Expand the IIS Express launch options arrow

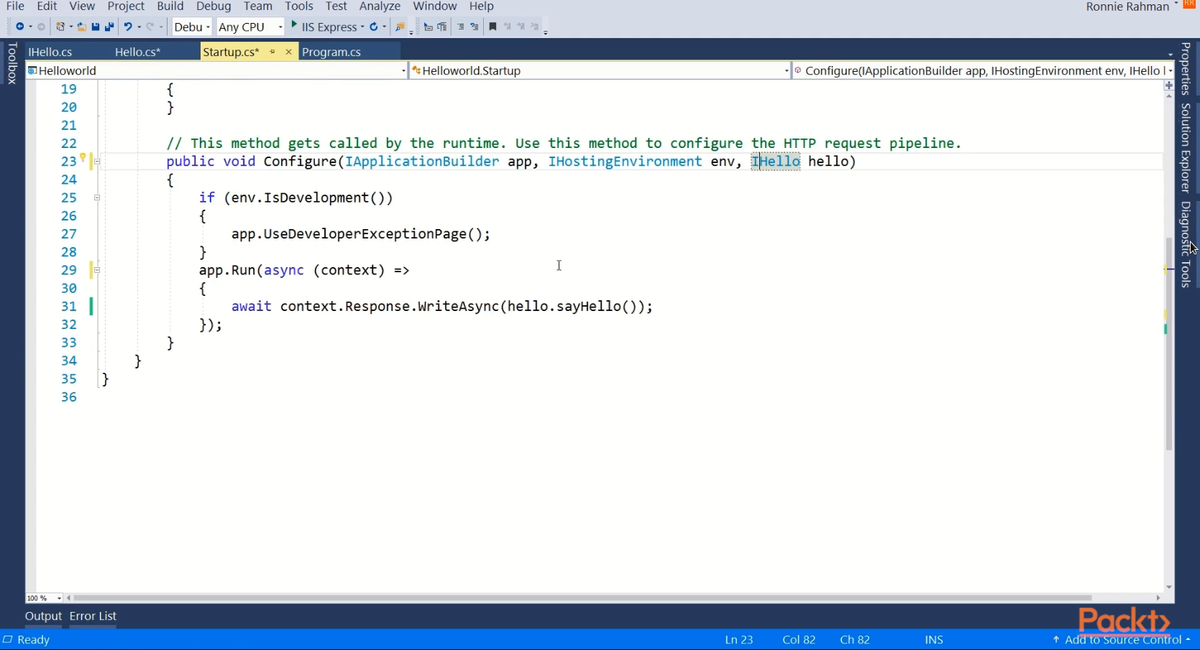coord(362,27)
